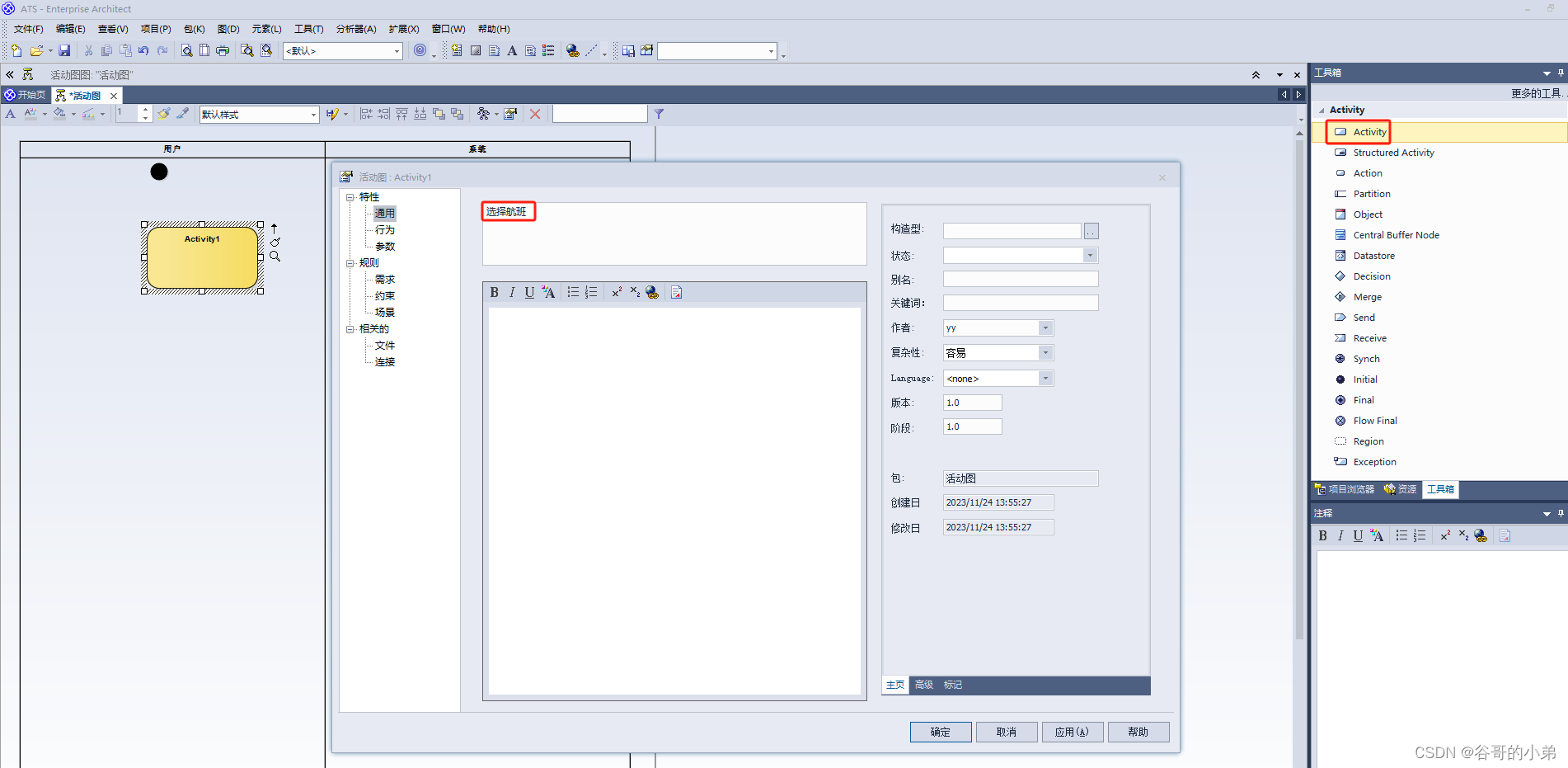Increase the line width stepper value
Viewport: 1568px width, 768px height.
click(x=145, y=110)
